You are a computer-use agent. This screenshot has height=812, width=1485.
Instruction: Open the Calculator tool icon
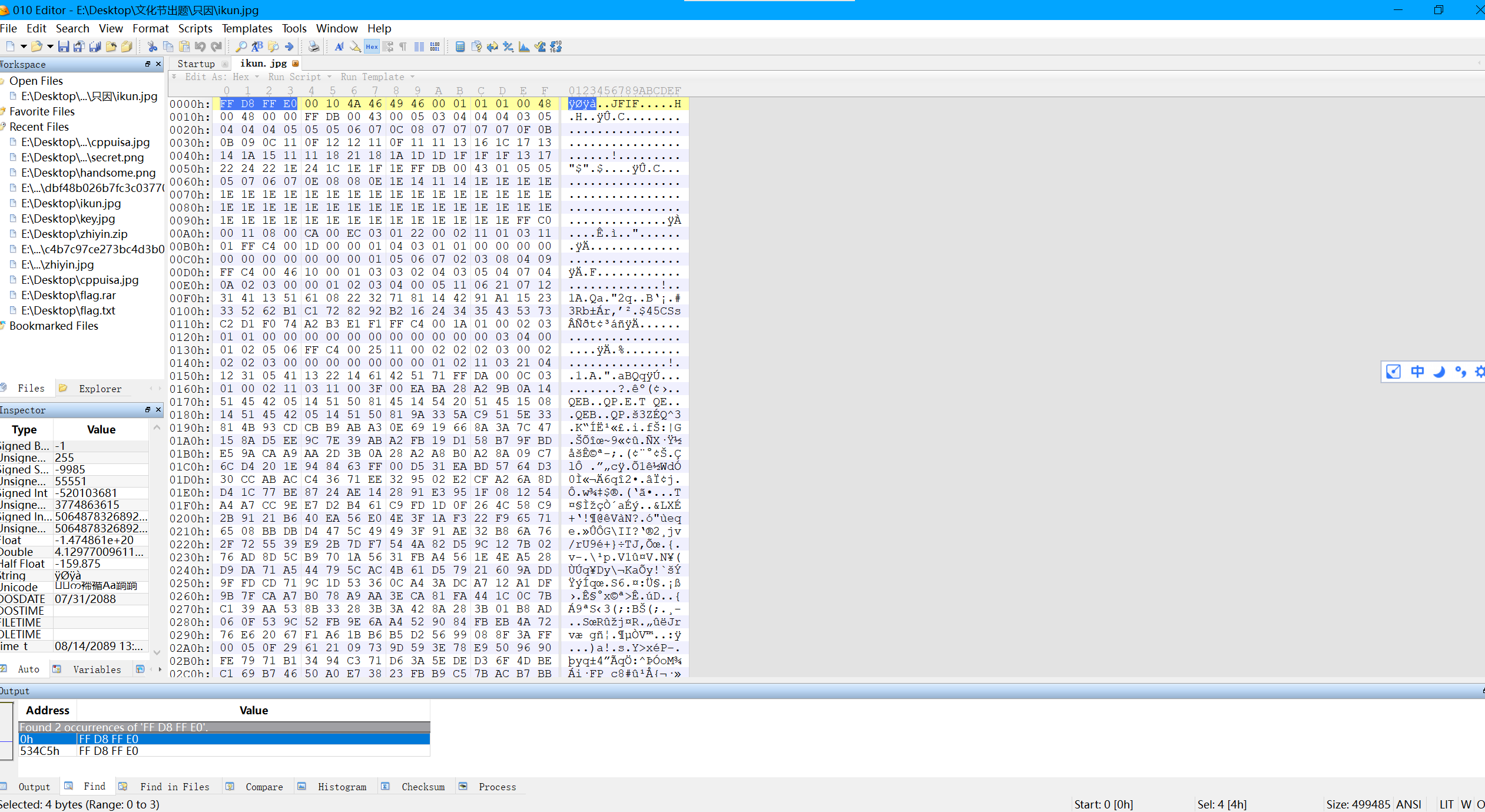pos(460,47)
